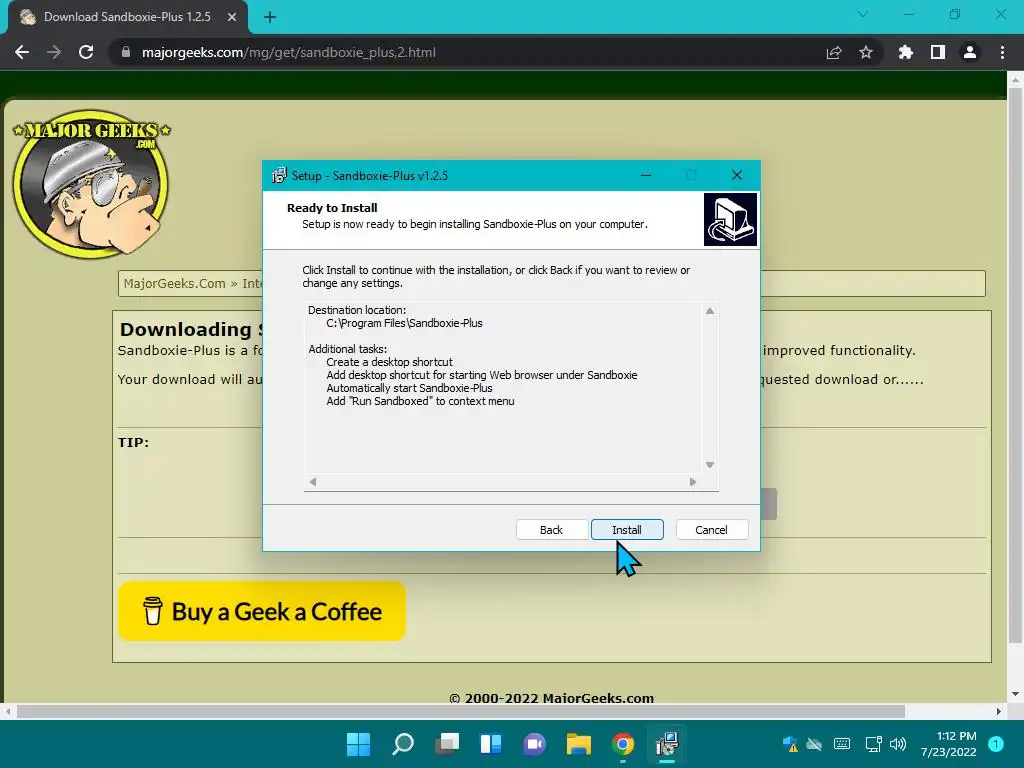The width and height of the screenshot is (1024, 768).
Task: Open the Windows Start menu
Action: (x=359, y=744)
